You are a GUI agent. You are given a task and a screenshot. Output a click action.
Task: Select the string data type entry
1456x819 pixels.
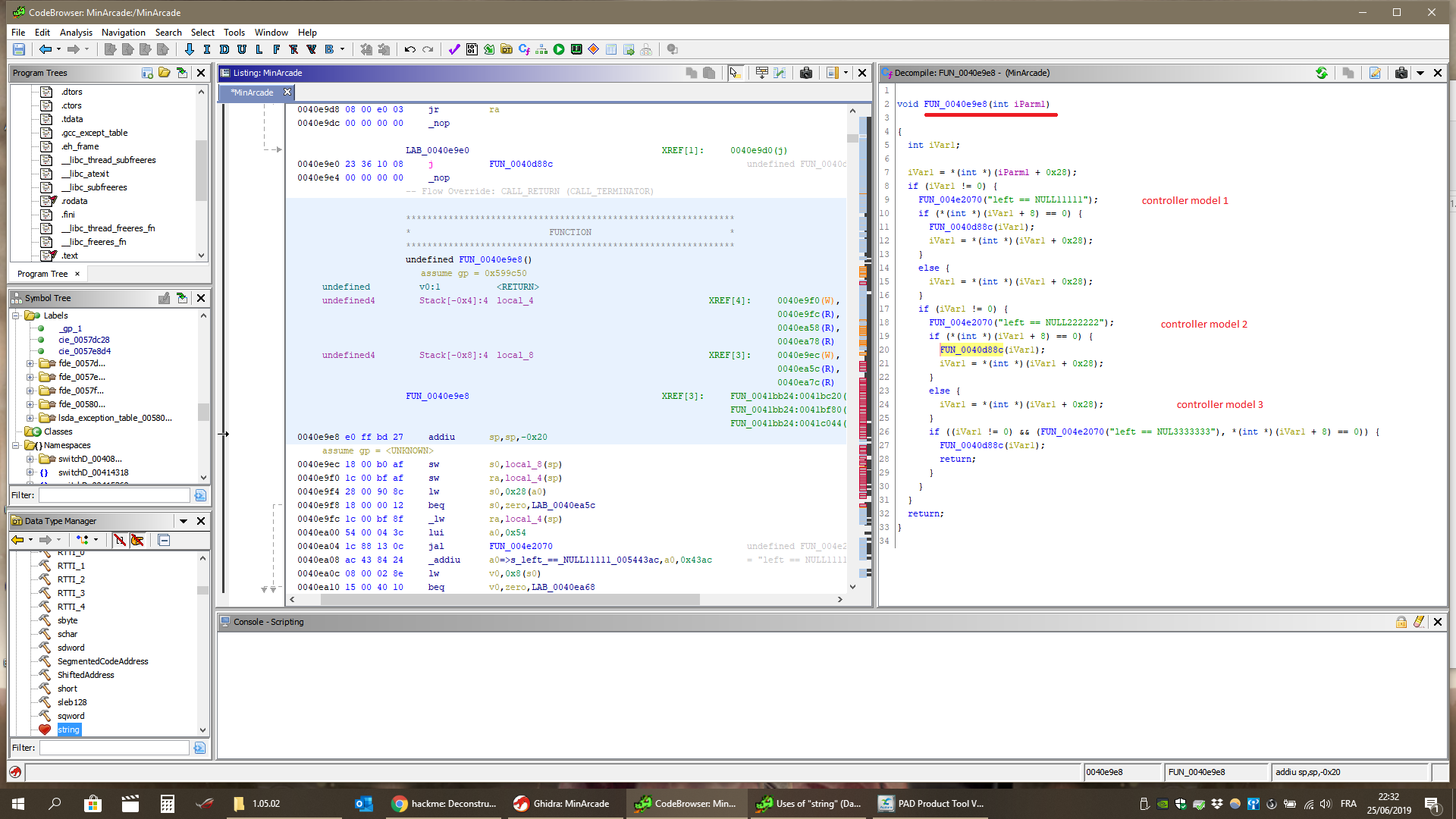[x=69, y=730]
